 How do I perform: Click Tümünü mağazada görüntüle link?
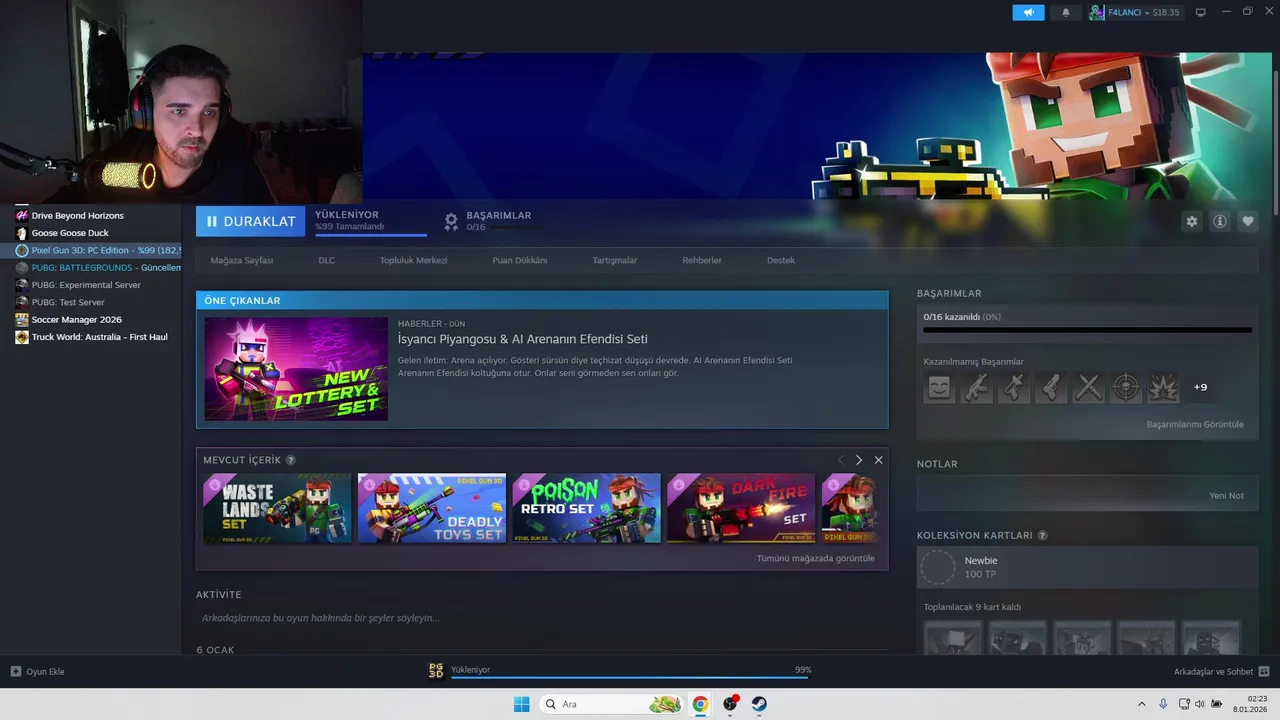point(815,558)
